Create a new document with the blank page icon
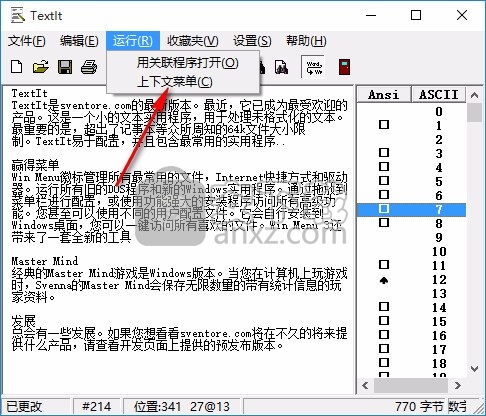Viewport: 486px width, 416px height. coord(17,67)
